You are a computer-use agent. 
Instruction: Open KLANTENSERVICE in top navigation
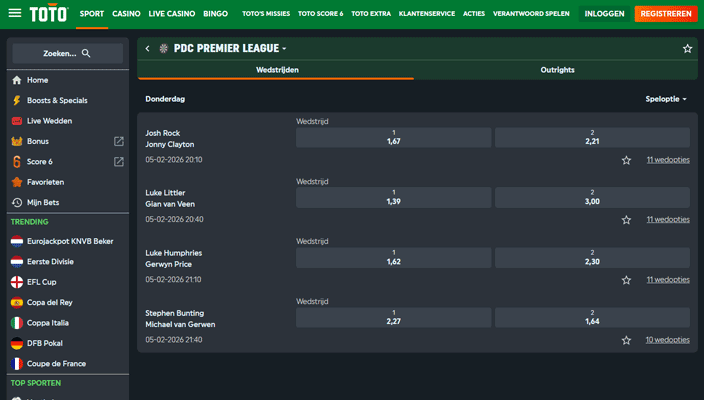coord(427,14)
